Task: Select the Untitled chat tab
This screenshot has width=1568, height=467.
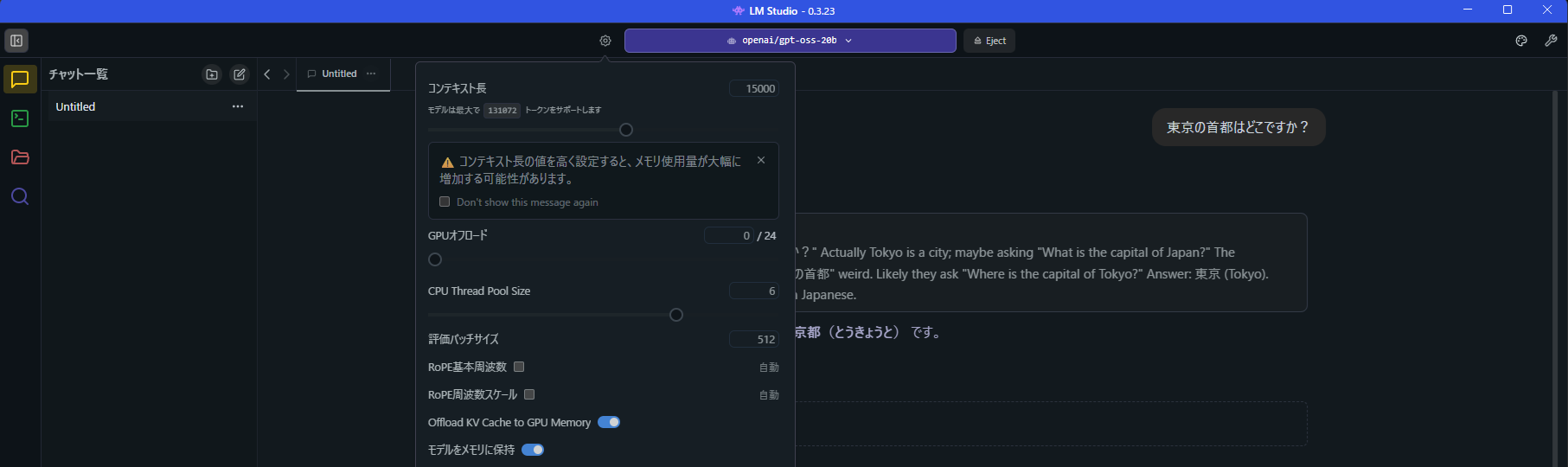Action: [342, 74]
